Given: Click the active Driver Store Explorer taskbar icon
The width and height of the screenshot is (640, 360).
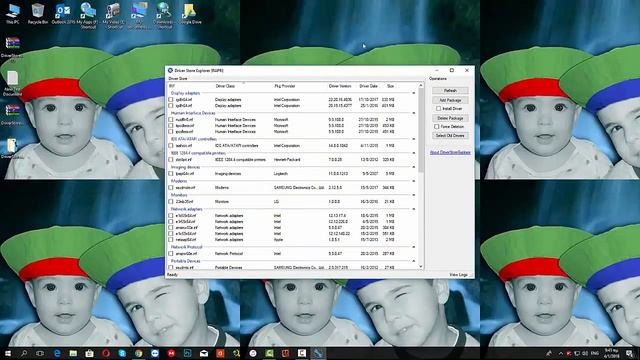Looking at the screenshot, I should coord(318,353).
